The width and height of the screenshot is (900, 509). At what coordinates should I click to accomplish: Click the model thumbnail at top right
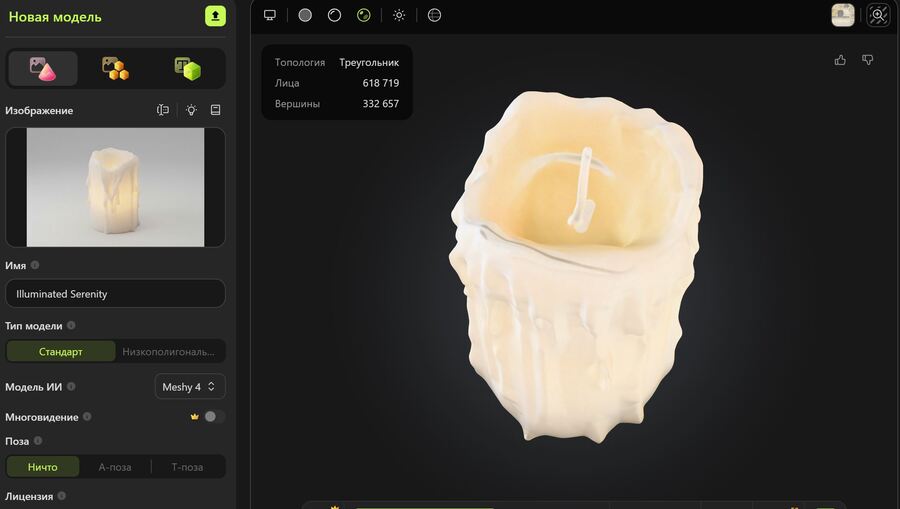click(x=843, y=15)
